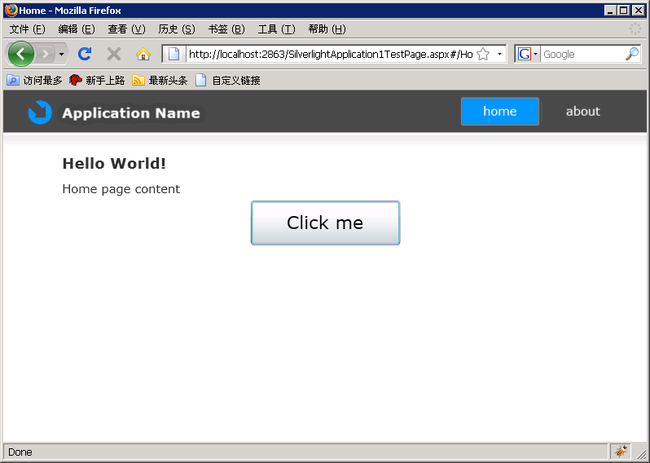Reload the page with the refresh icon
The height and width of the screenshot is (463, 650).
pyautogui.click(x=85, y=54)
